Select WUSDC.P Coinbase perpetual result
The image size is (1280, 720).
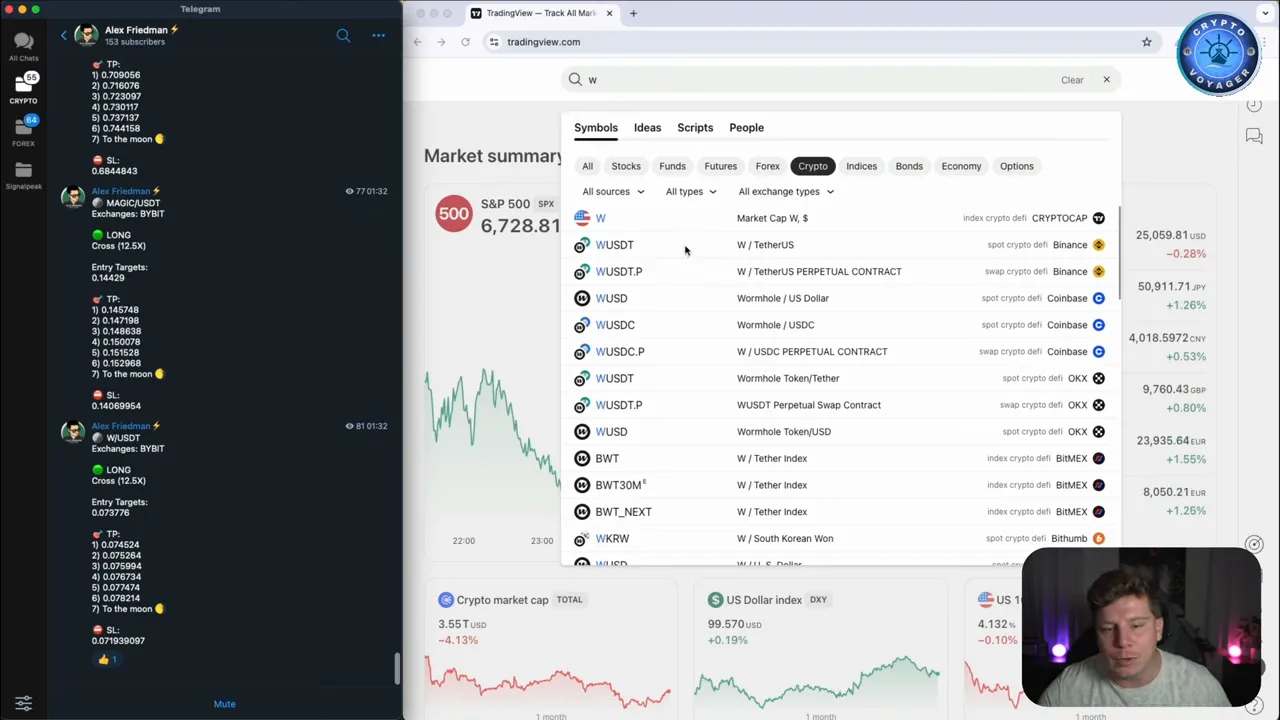pyautogui.click(x=840, y=352)
